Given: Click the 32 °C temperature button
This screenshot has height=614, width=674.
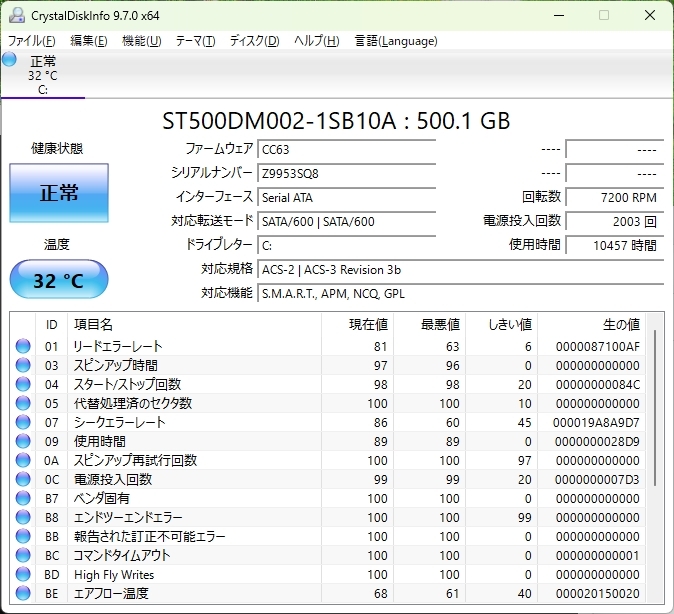Looking at the screenshot, I should click(59, 279).
